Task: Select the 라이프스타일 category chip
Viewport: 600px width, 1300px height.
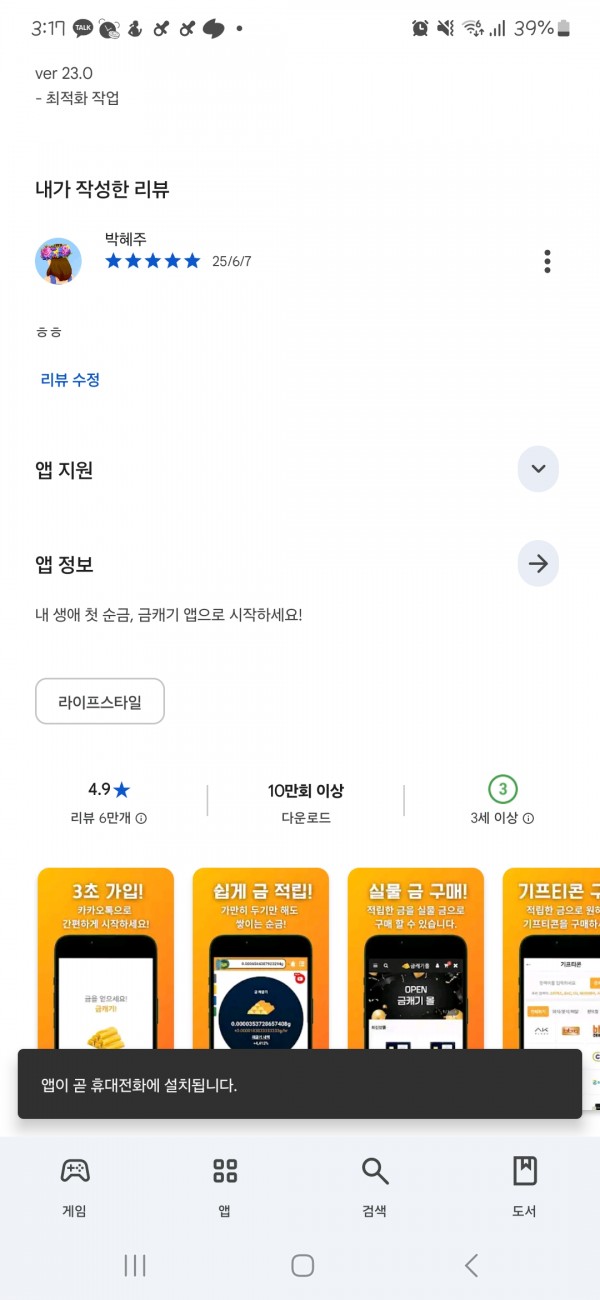Action: click(100, 702)
